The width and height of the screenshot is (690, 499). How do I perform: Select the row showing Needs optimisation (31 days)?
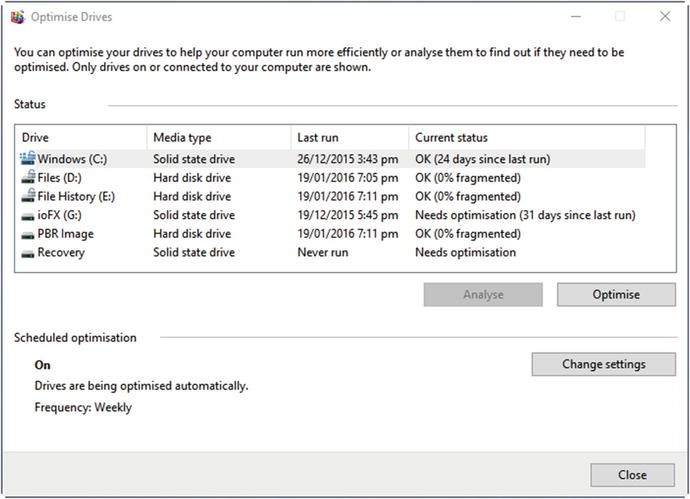(524, 215)
